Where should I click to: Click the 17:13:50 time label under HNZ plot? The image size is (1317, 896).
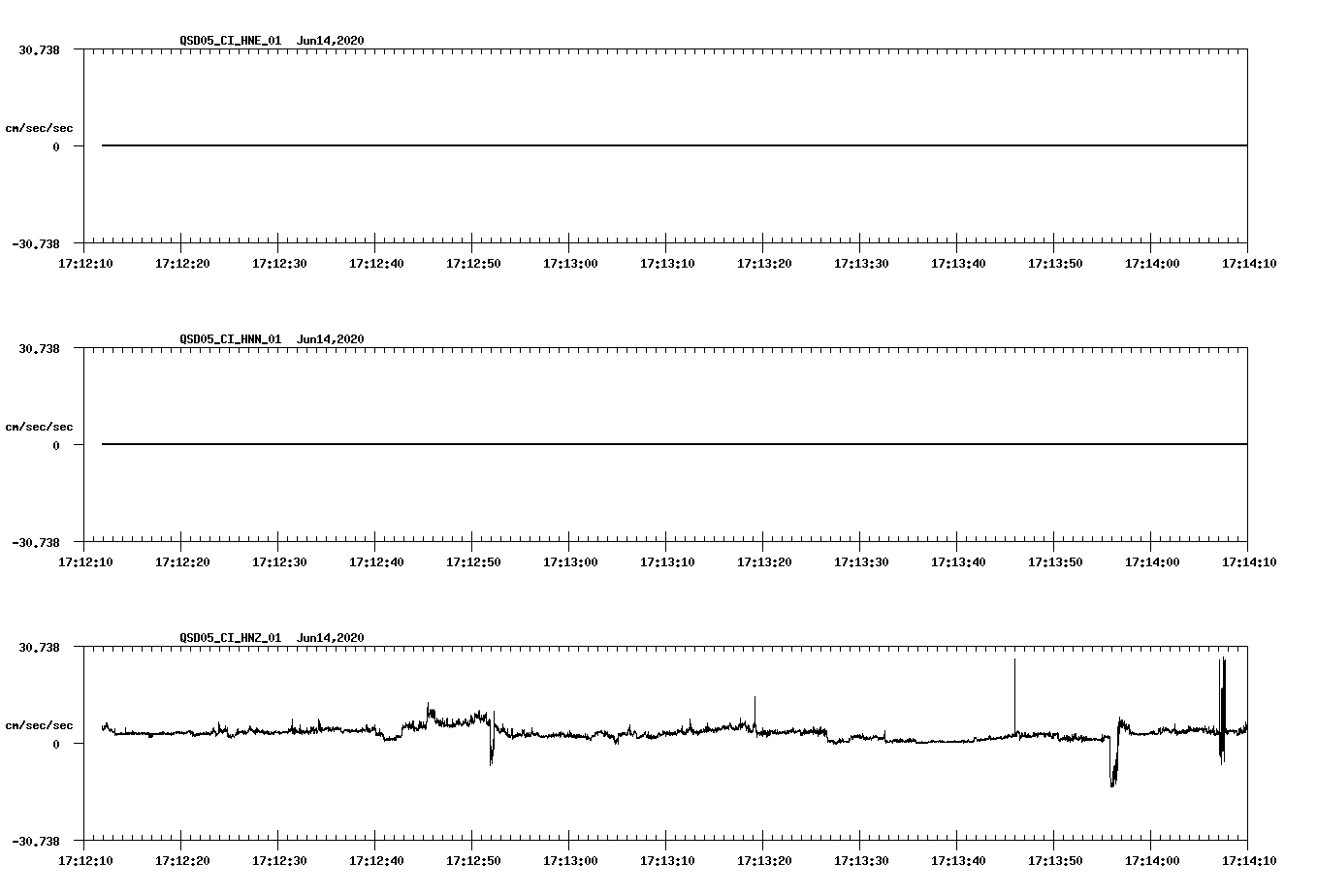click(1055, 860)
